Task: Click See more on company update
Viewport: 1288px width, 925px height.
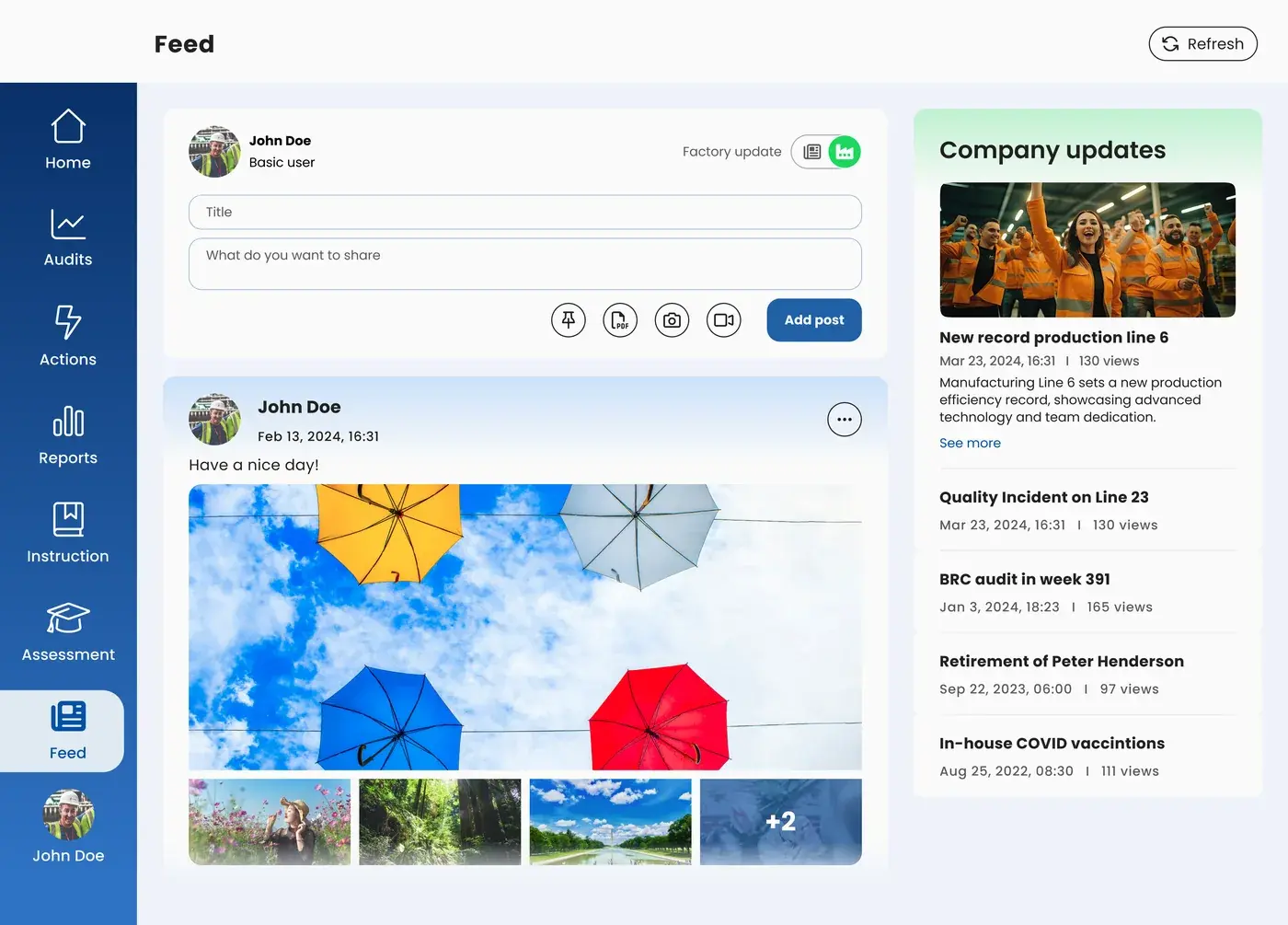Action: [970, 443]
